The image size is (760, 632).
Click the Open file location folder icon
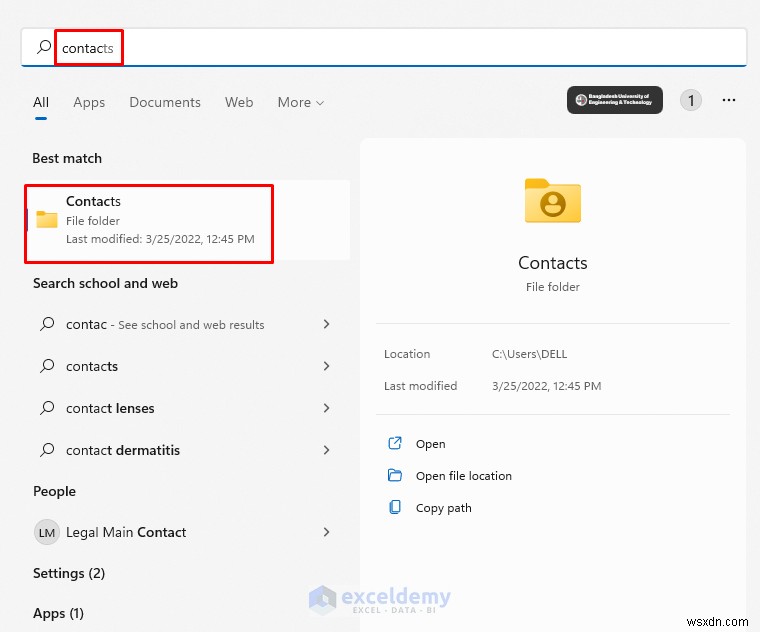tap(395, 475)
